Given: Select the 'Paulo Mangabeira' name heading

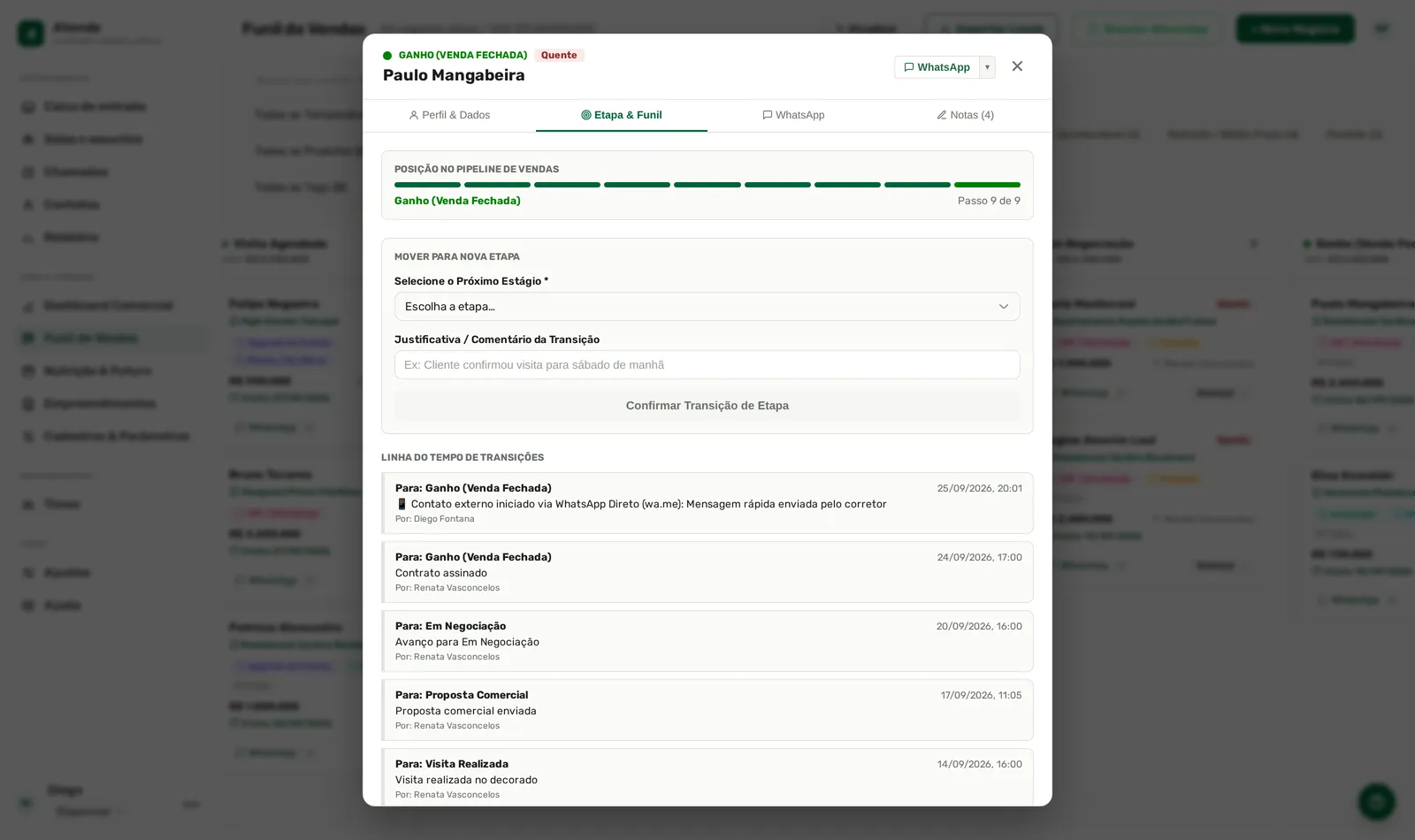Looking at the screenshot, I should (454, 75).
